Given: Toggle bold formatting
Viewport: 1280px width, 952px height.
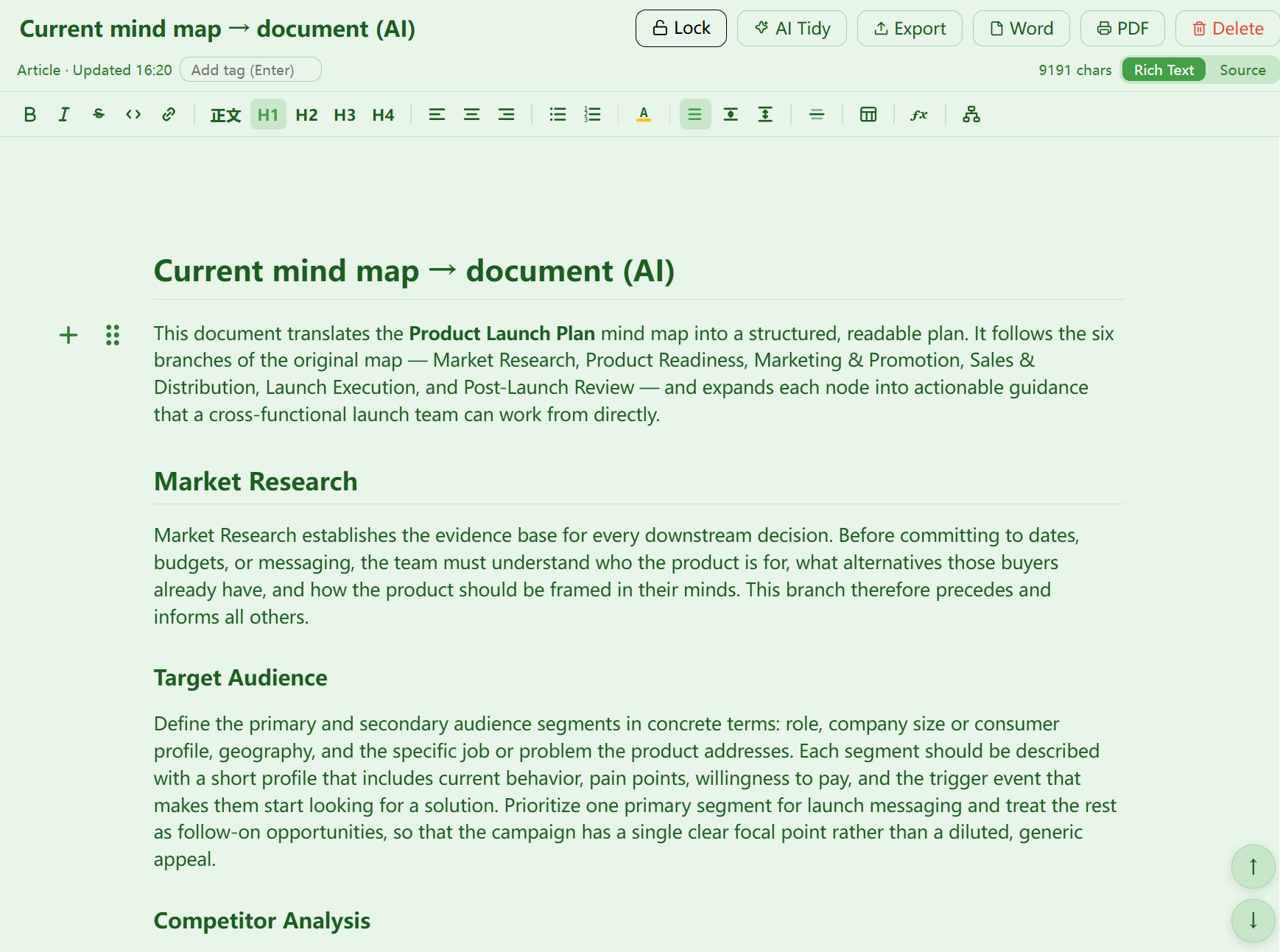Looking at the screenshot, I should 29,114.
